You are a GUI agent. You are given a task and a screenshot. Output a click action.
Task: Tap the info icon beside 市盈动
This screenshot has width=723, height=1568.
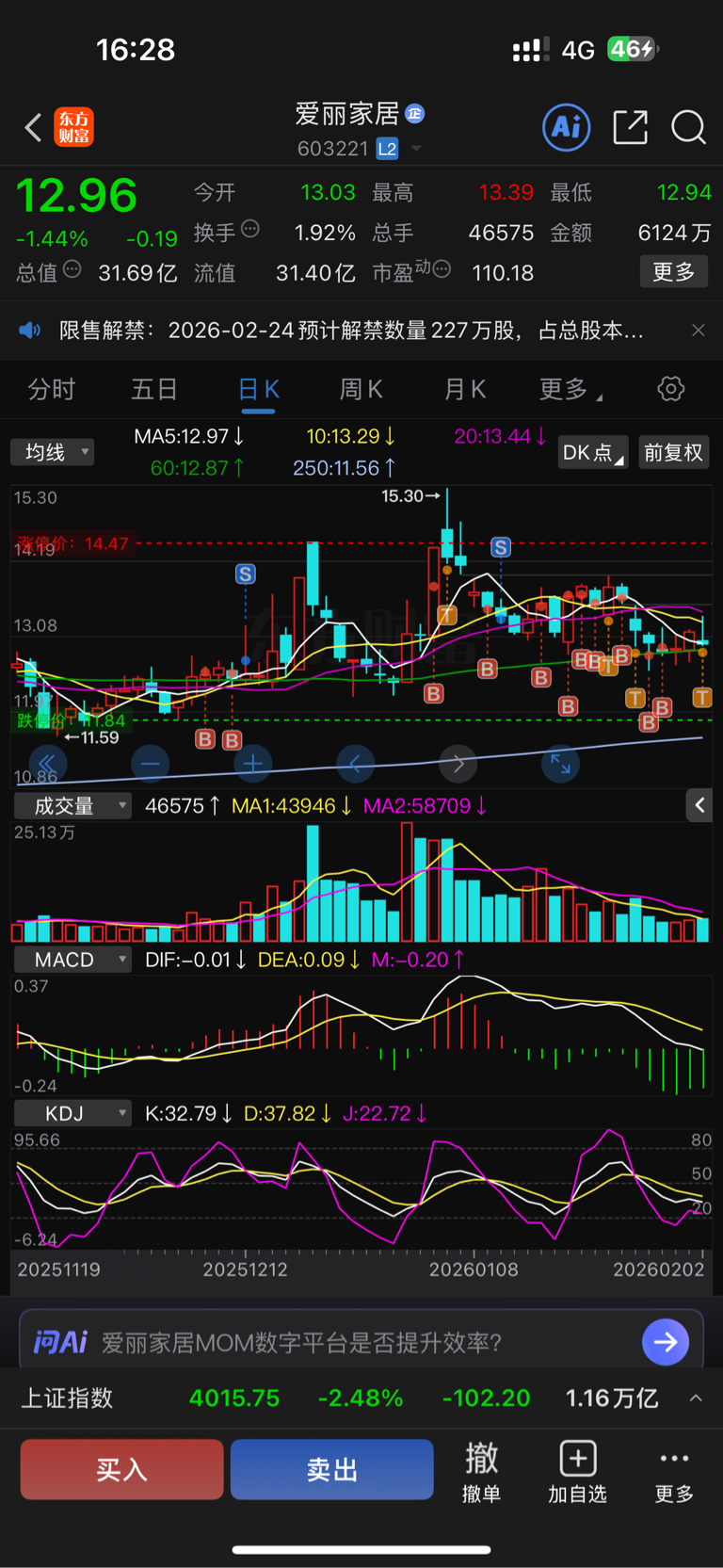coord(442,269)
